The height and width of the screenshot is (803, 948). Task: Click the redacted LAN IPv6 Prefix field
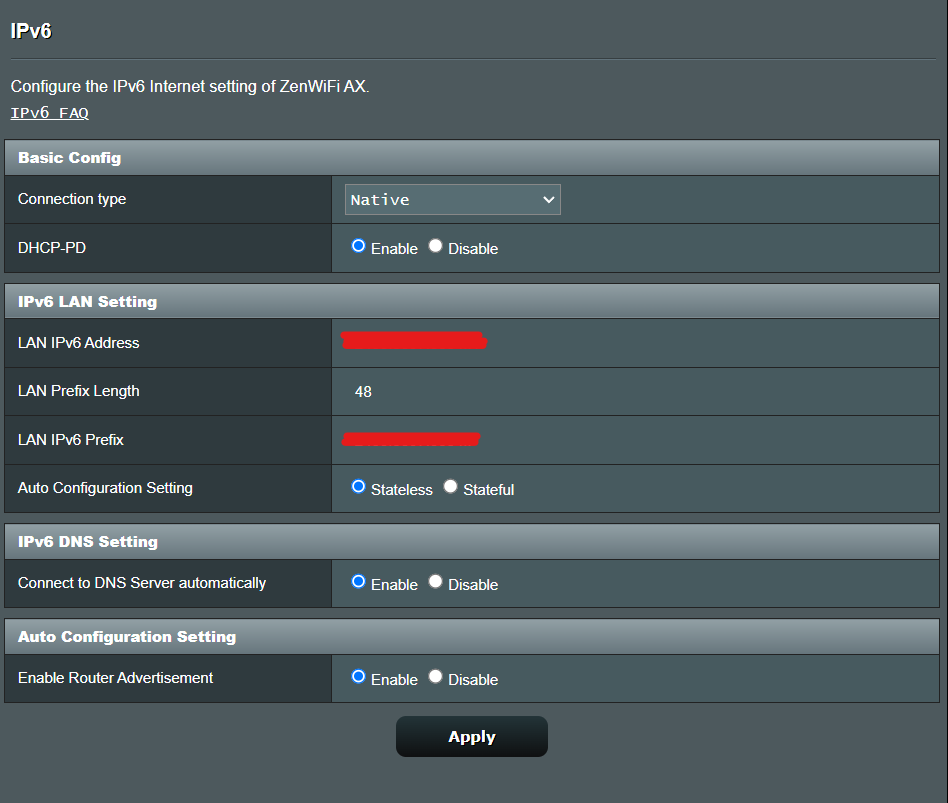410,438
